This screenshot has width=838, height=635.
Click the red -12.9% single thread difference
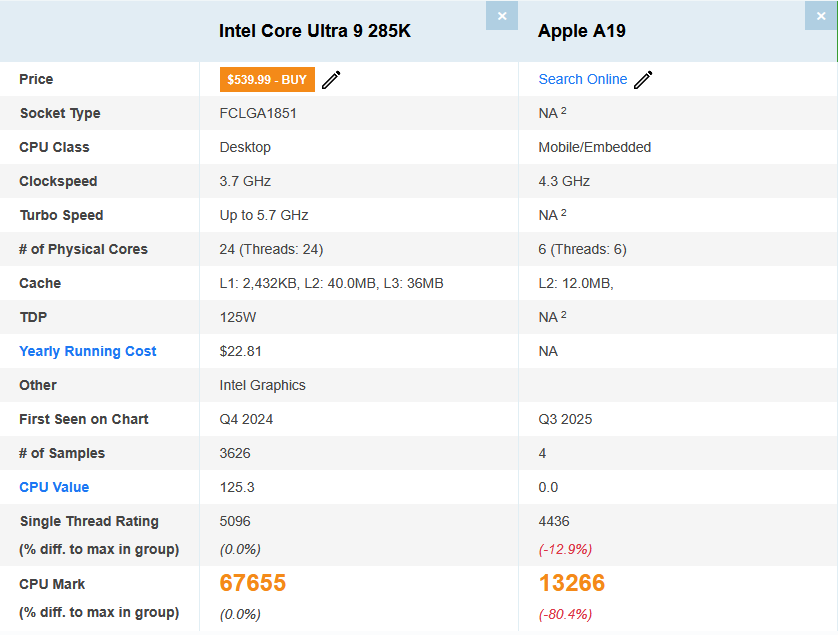tap(565, 549)
